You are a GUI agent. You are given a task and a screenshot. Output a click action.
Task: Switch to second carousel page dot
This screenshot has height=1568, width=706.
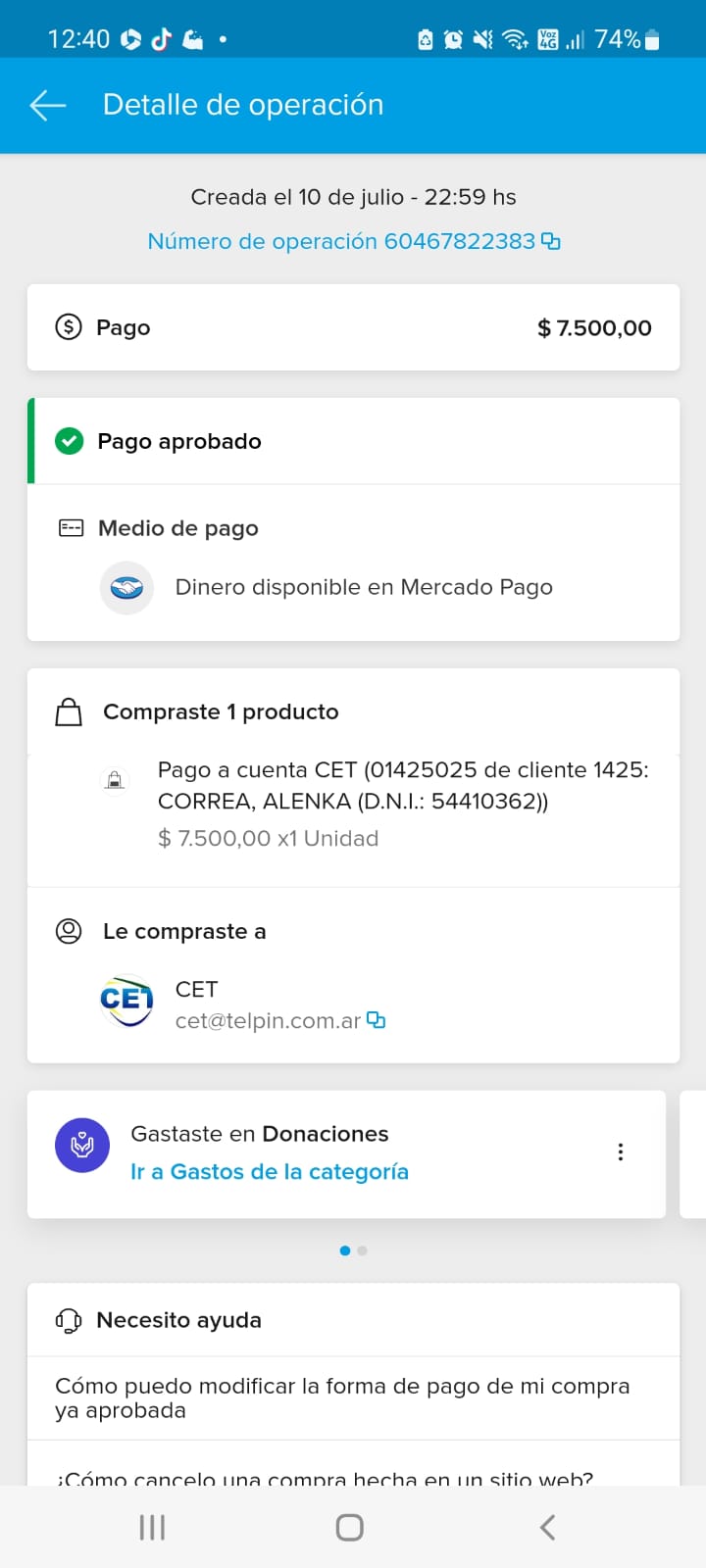(x=363, y=1250)
